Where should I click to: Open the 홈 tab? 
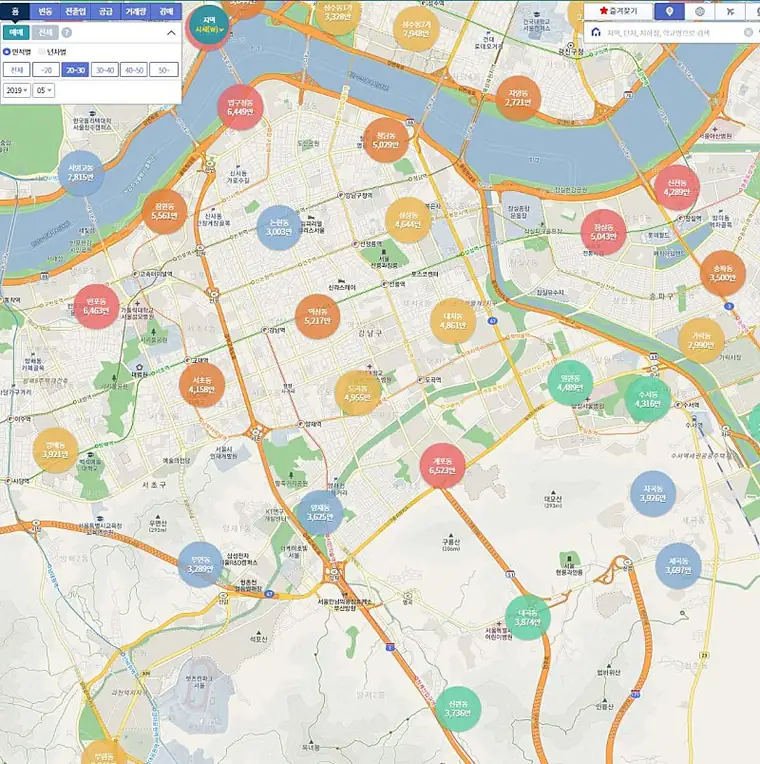[x=15, y=11]
